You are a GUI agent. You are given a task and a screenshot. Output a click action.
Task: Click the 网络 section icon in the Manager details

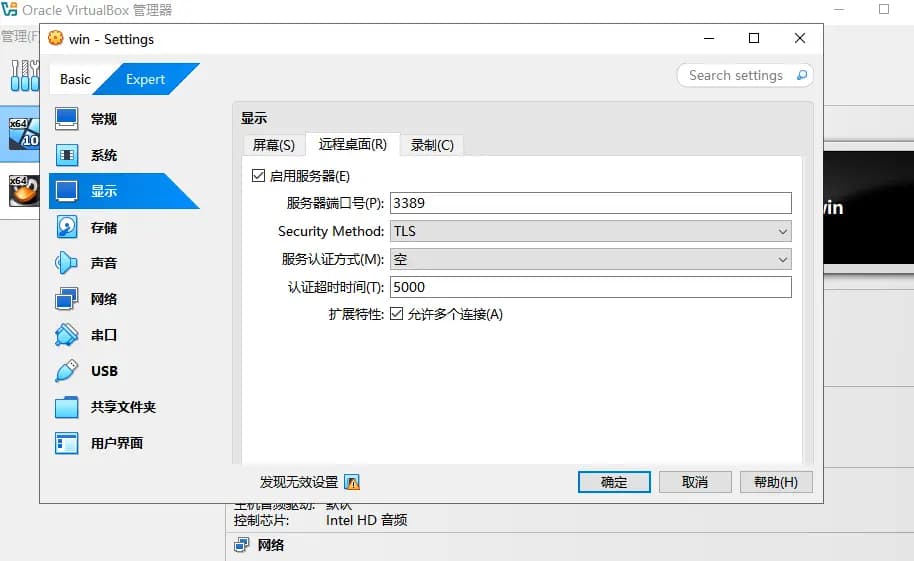tap(241, 545)
